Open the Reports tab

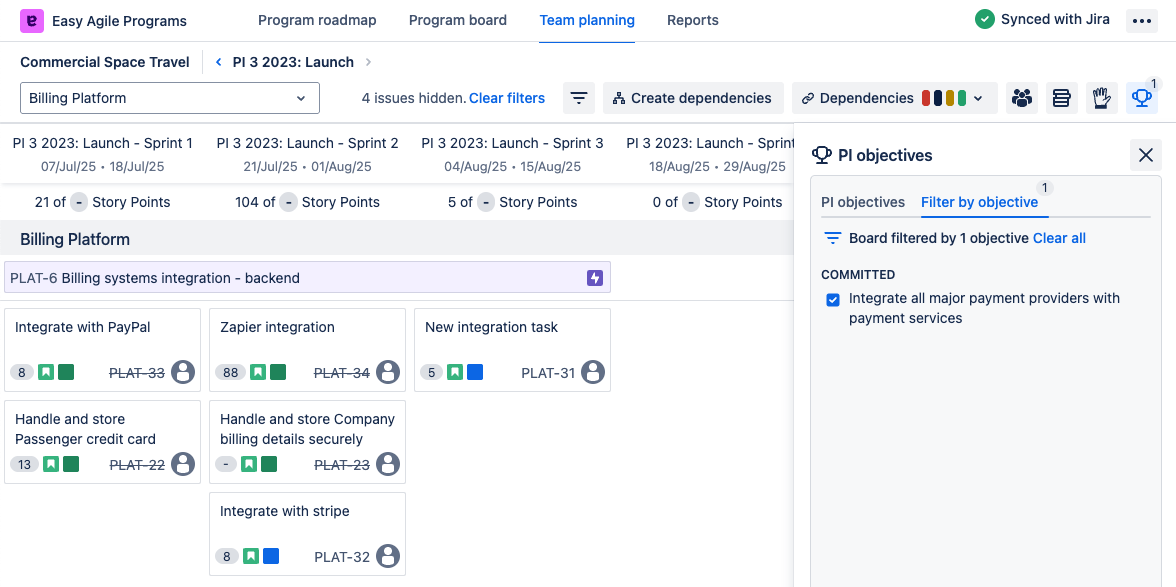pyautogui.click(x=692, y=20)
